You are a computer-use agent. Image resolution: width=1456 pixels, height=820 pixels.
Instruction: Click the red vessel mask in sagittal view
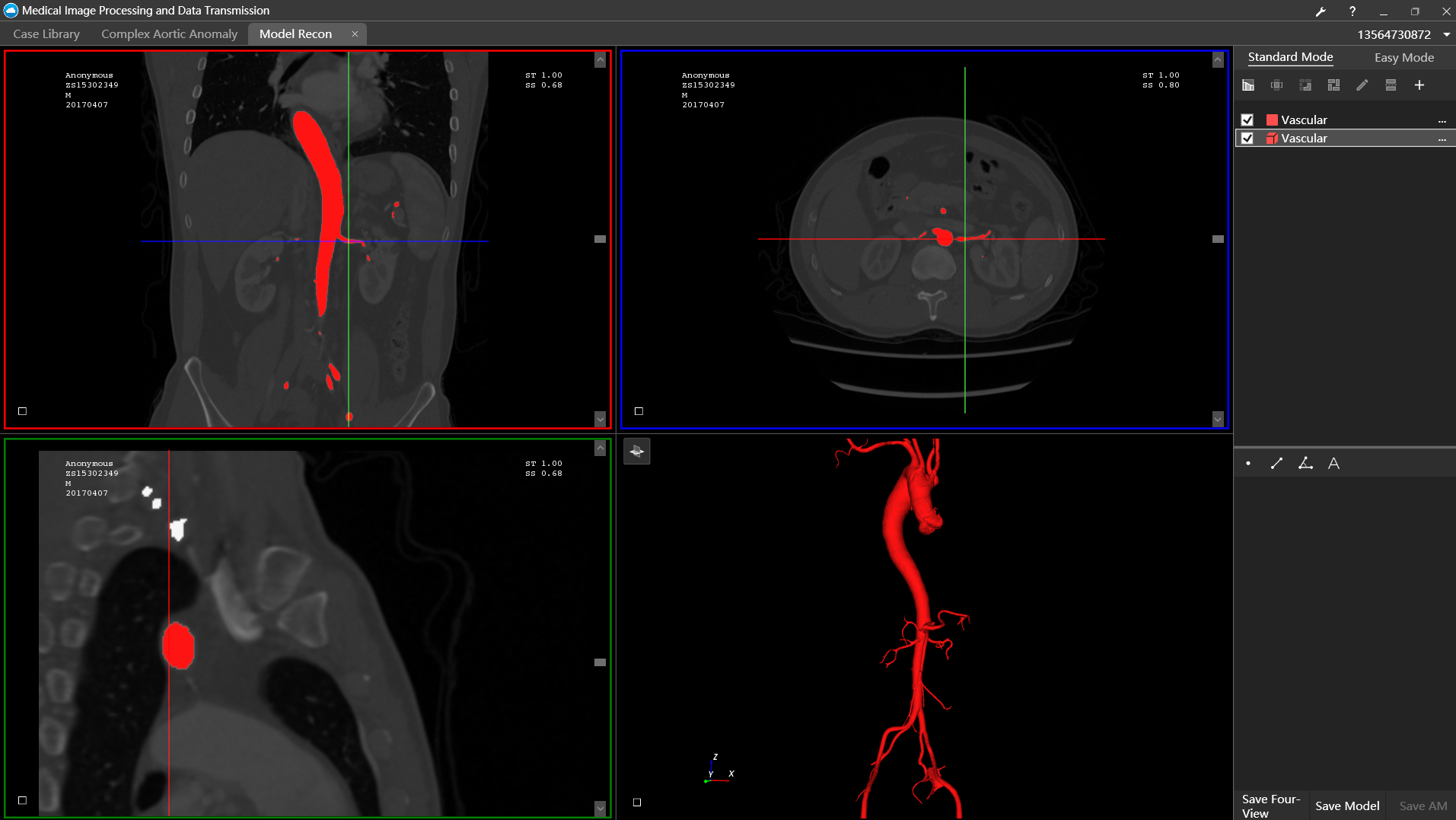click(178, 646)
